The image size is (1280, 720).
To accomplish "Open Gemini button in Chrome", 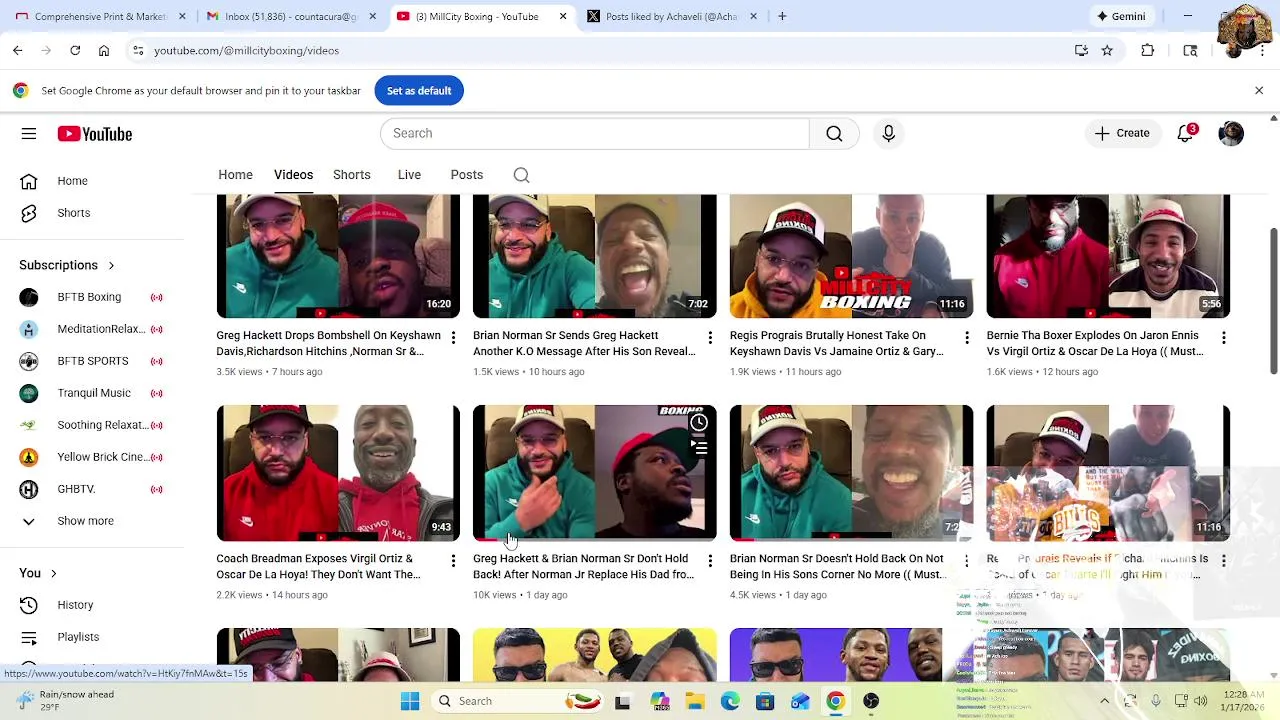I will point(1121,16).
